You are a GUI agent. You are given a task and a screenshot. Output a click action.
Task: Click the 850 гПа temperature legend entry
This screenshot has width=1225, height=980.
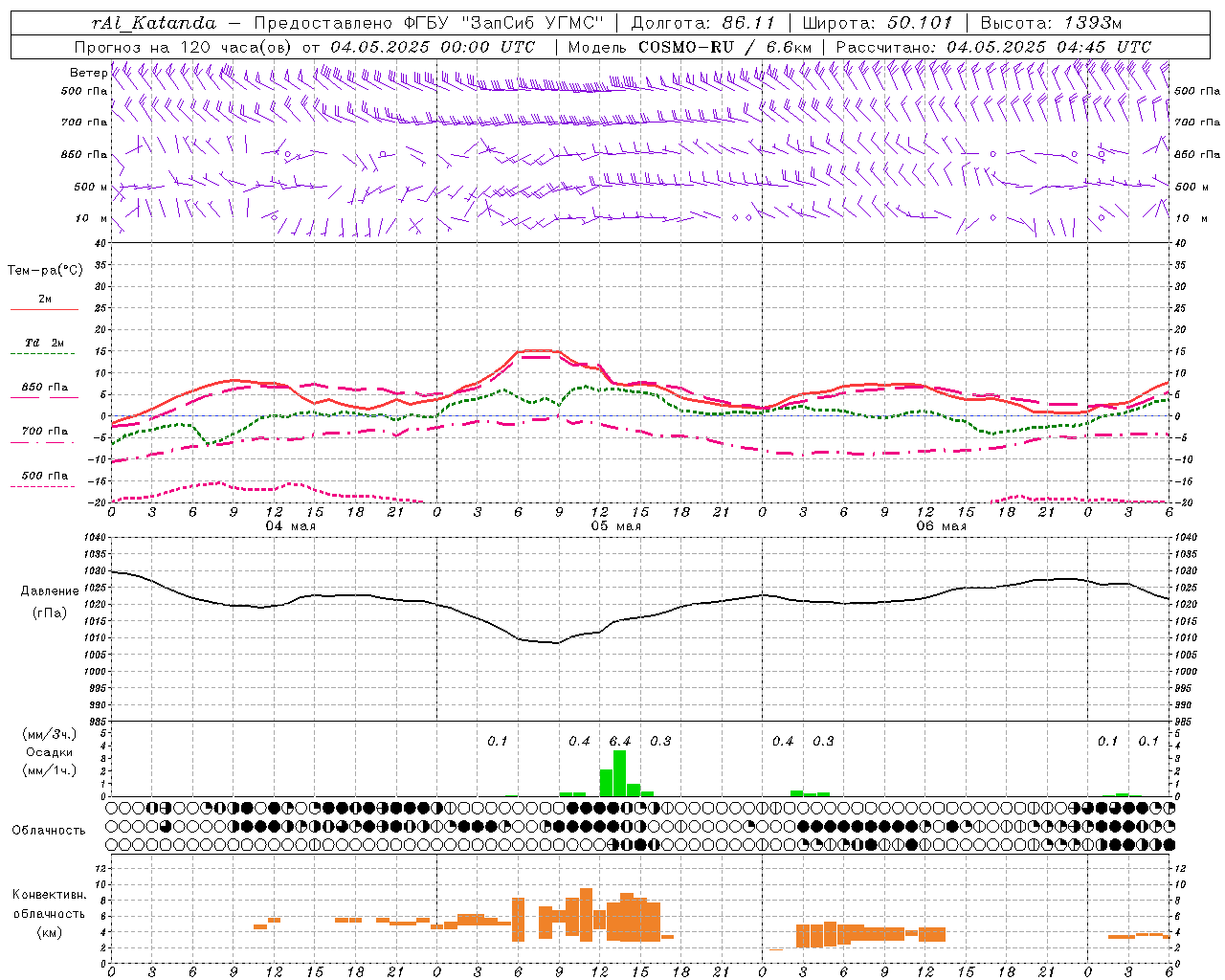tap(44, 388)
